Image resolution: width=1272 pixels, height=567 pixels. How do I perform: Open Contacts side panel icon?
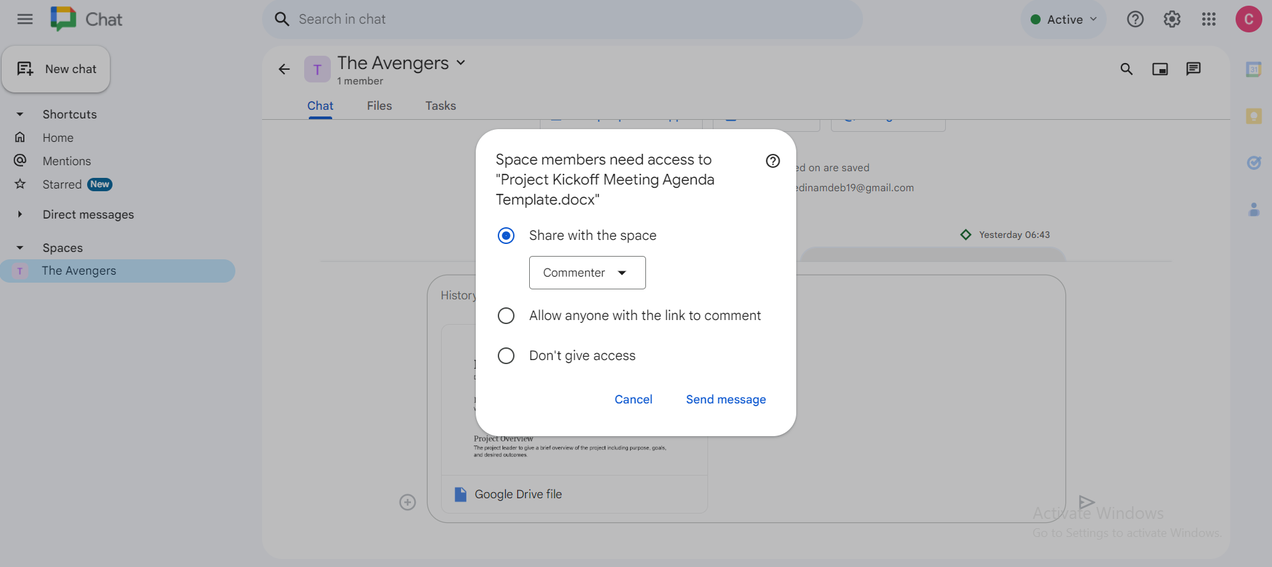coord(1253,209)
